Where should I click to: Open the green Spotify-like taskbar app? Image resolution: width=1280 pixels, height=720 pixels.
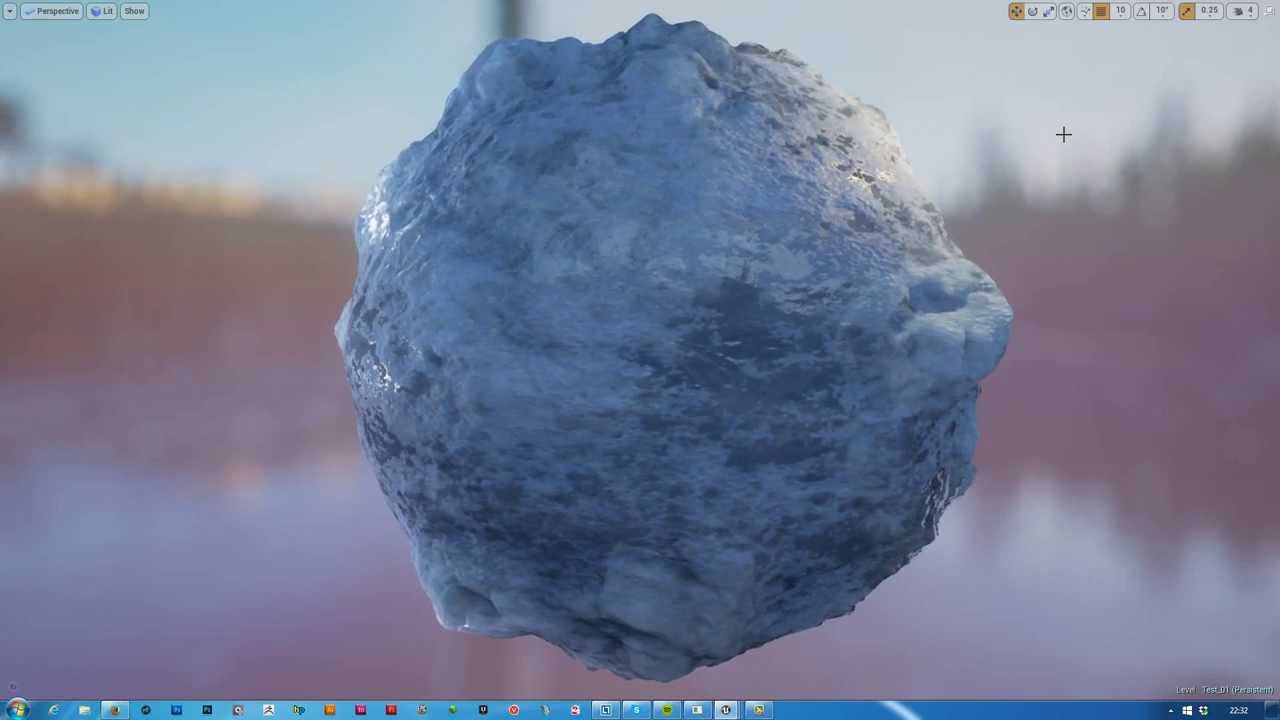coord(666,710)
